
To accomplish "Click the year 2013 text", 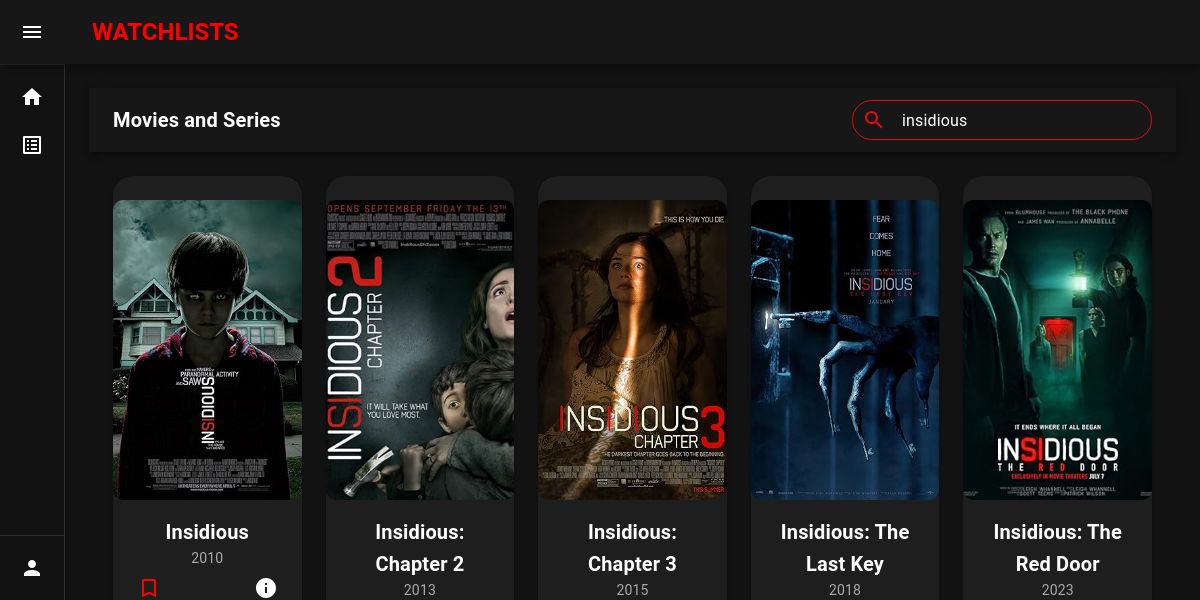I will click(420, 590).
